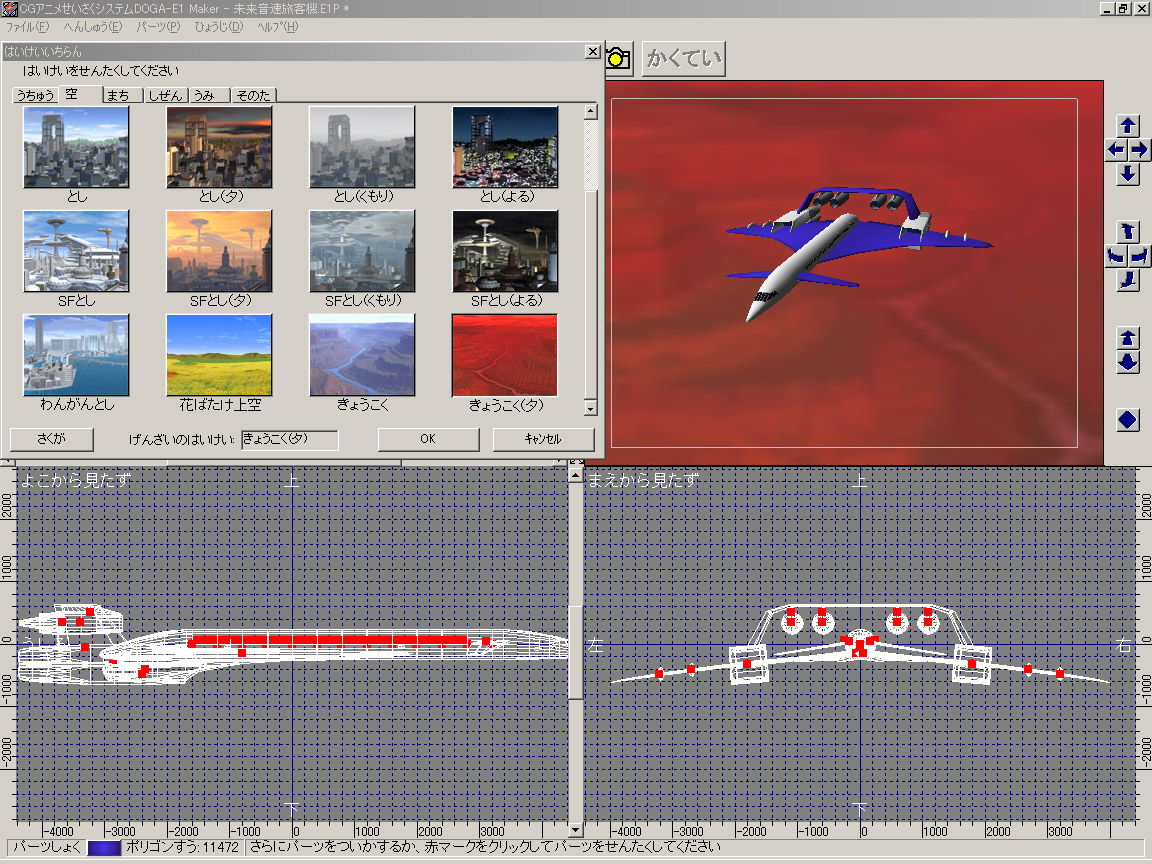Click the zoom-out double down arrow

[x=1128, y=362]
